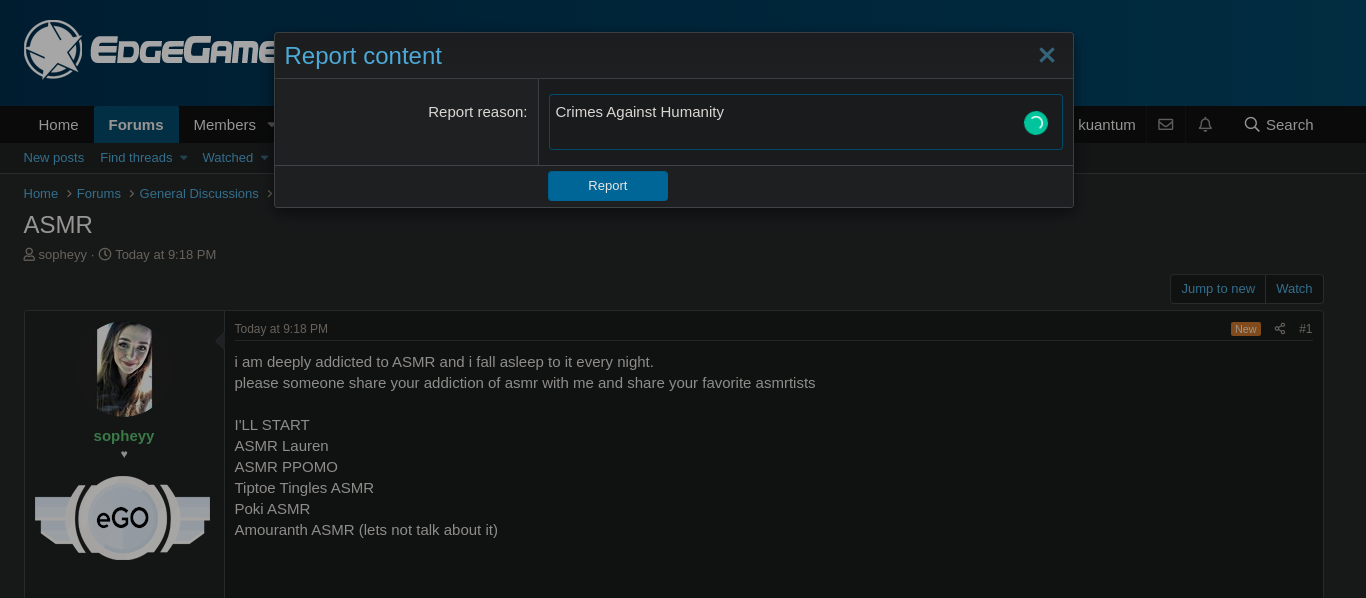
Task: Close the Report content dialog
Action: 1046,56
